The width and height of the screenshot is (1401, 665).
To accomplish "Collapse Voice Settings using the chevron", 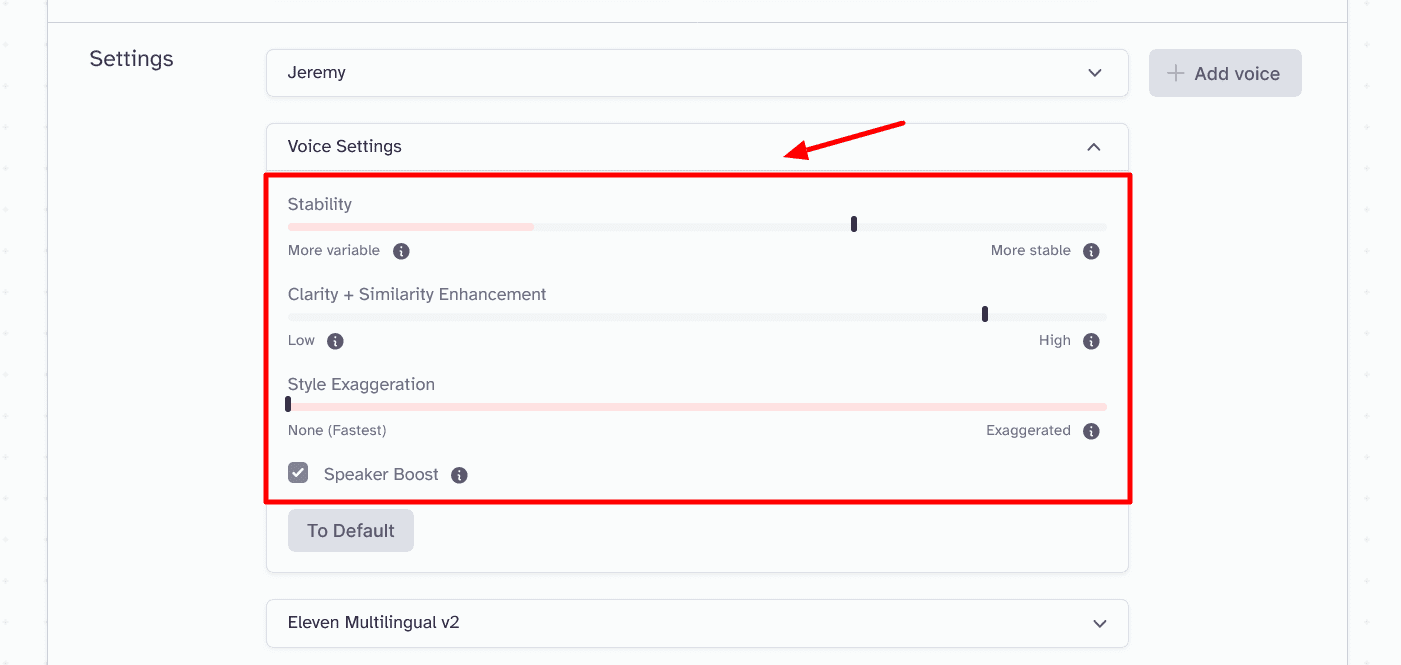I will (x=1094, y=147).
